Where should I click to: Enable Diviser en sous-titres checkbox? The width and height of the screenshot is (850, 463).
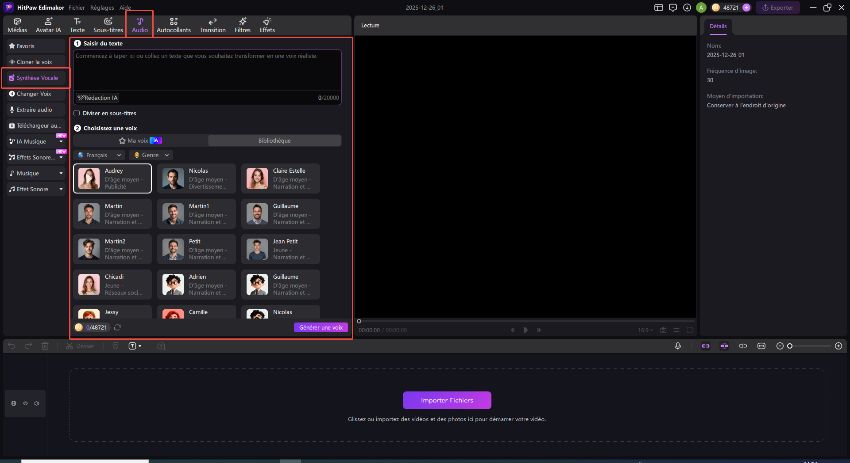pyautogui.click(x=76, y=113)
